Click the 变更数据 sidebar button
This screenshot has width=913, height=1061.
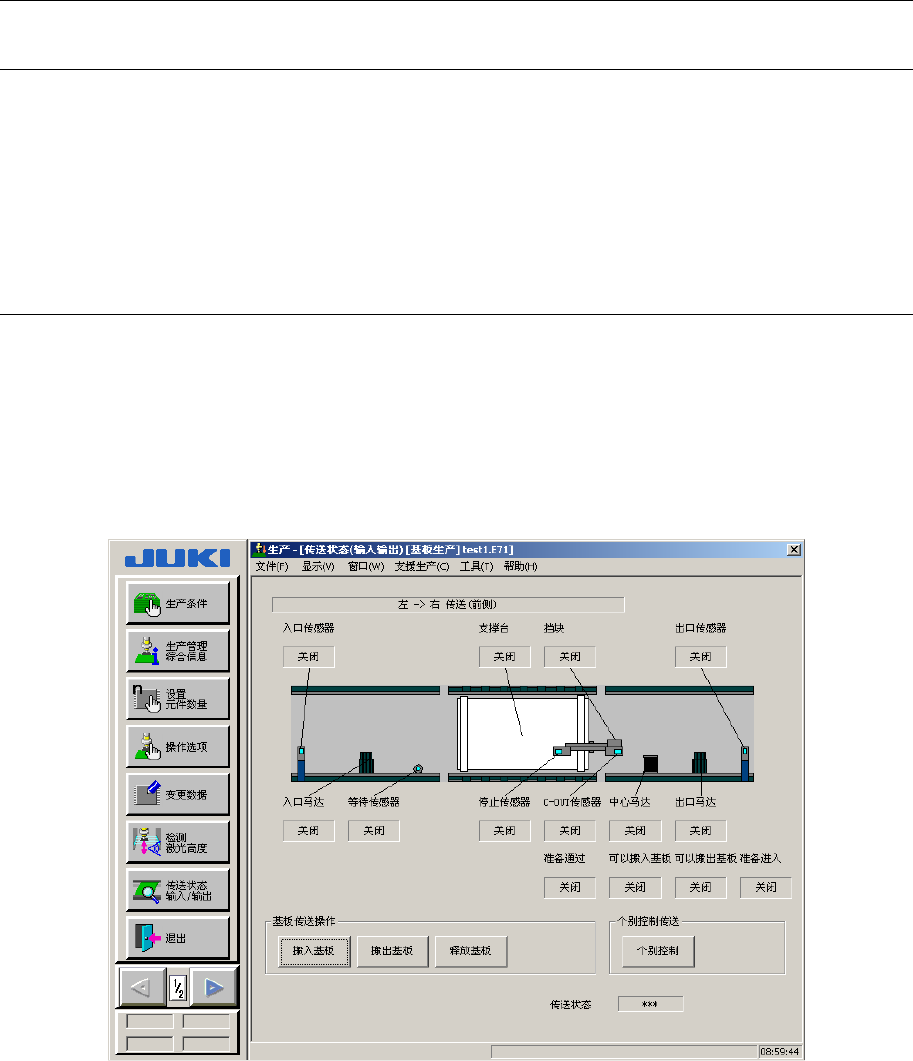coord(178,794)
